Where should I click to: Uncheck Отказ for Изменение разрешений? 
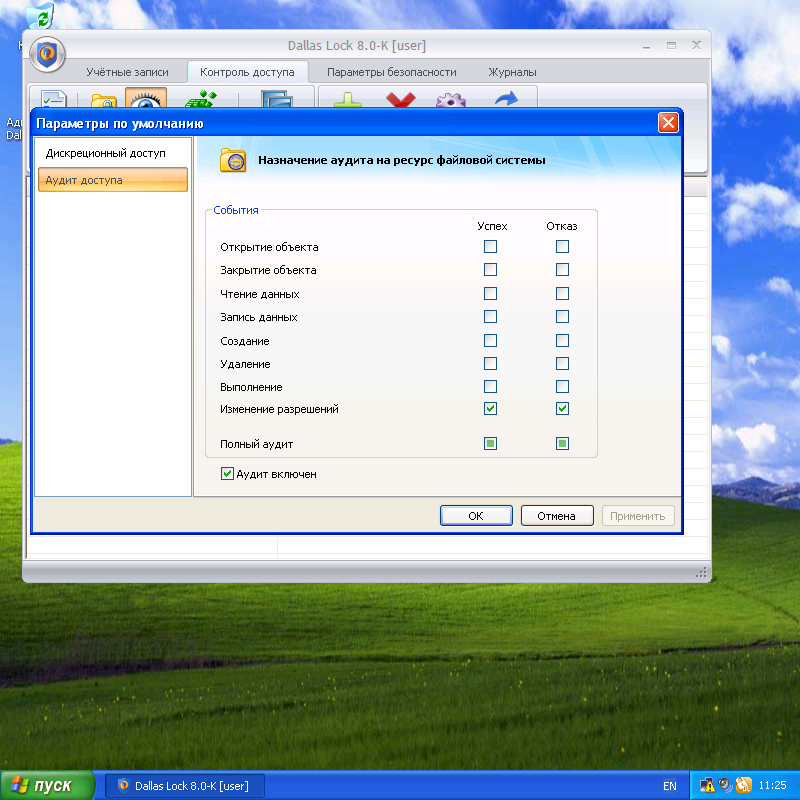pyautogui.click(x=562, y=409)
